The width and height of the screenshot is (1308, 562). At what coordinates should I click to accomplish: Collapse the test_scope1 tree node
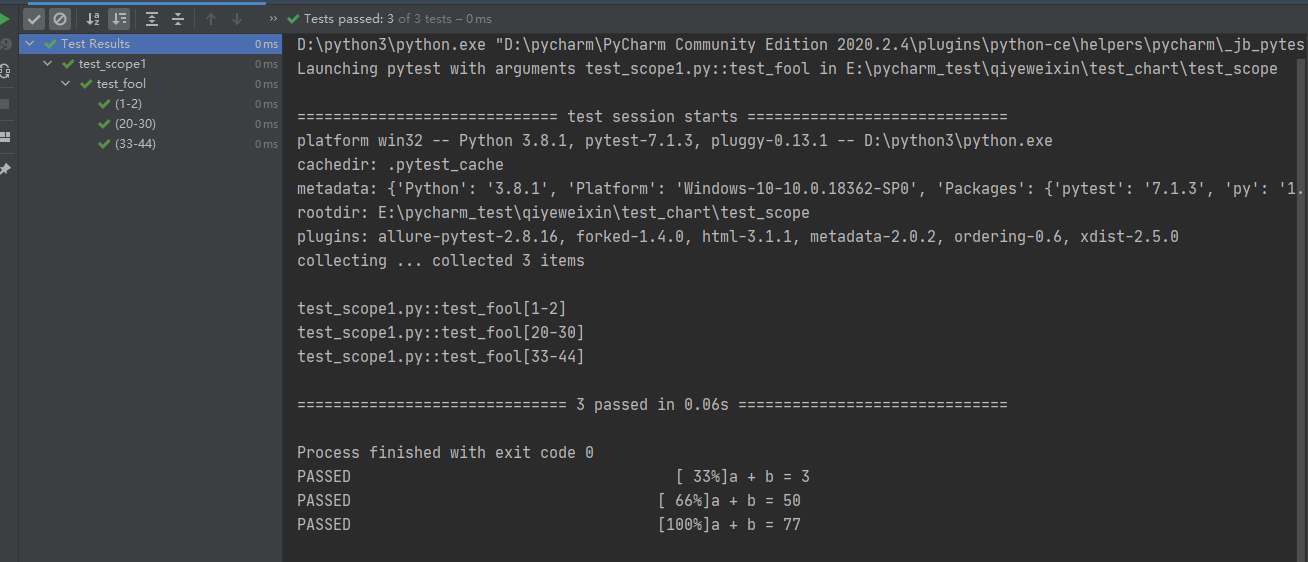(x=48, y=64)
